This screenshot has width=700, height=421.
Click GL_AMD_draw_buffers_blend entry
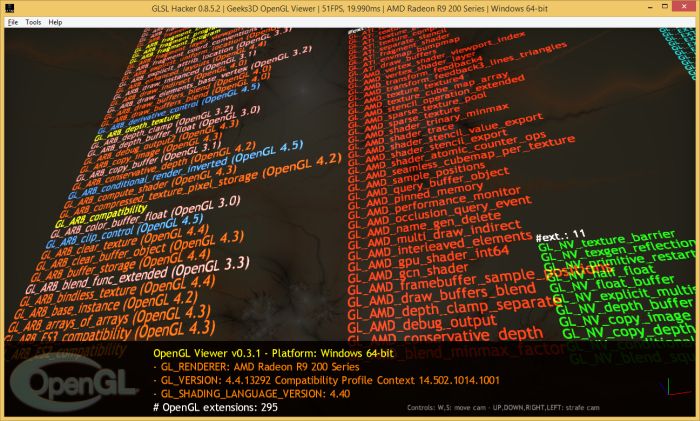click(442, 295)
